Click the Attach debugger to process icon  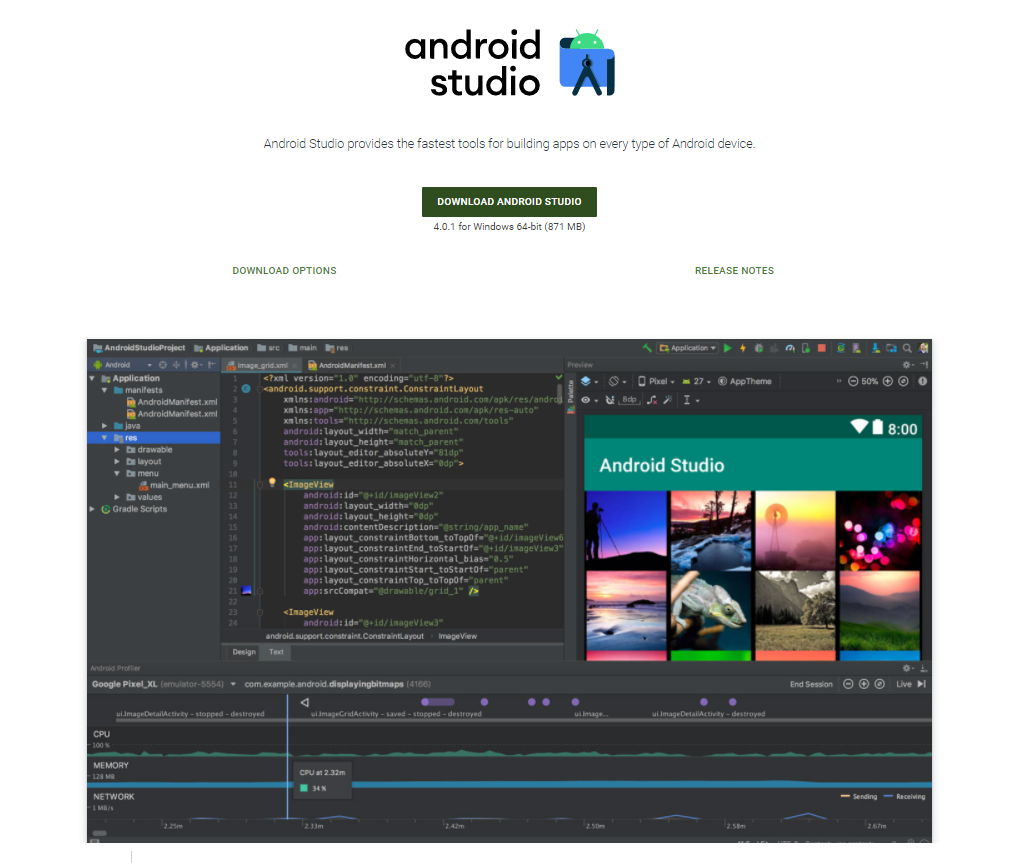click(806, 348)
